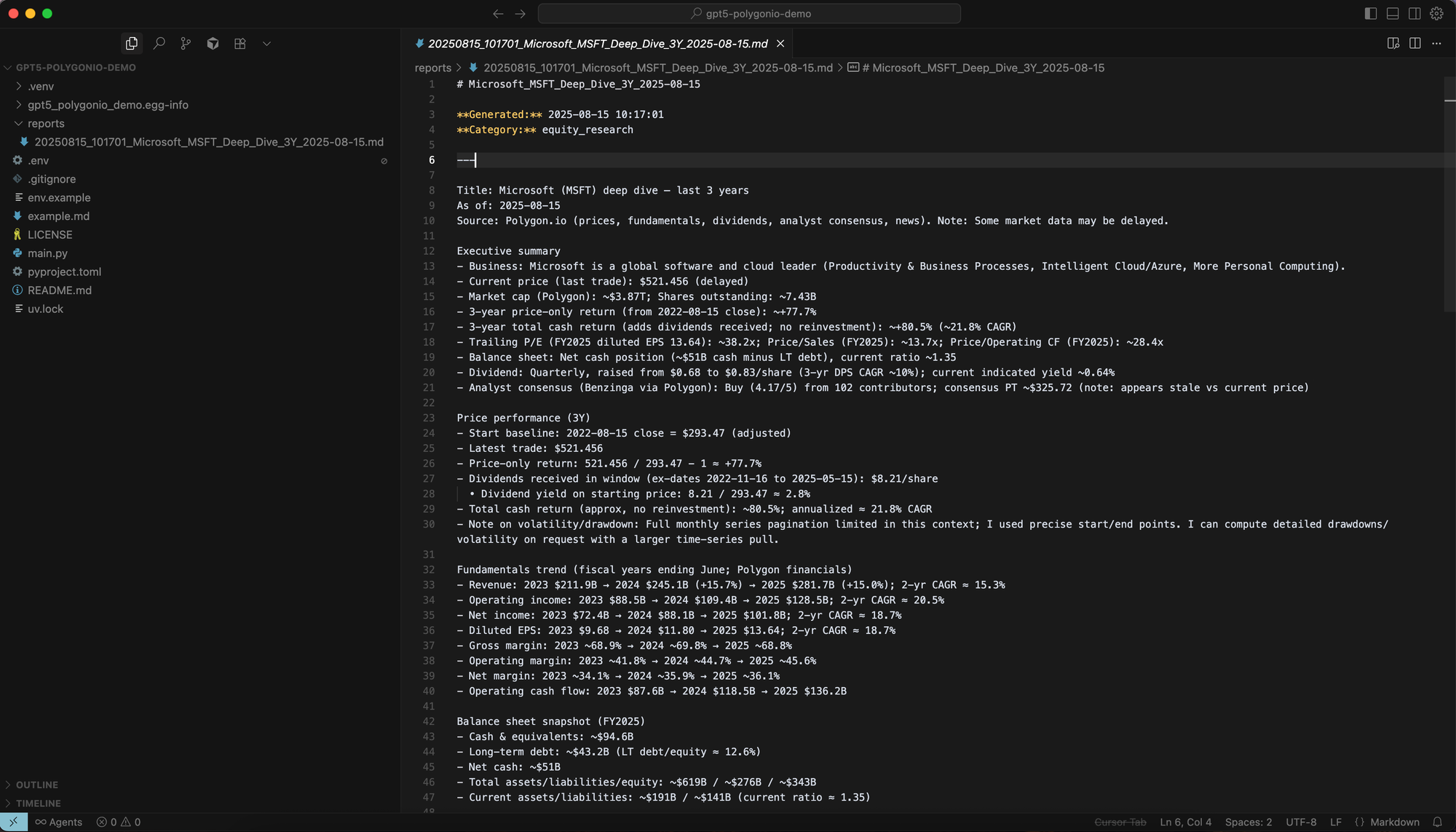This screenshot has height=832, width=1456.
Task: Change the Markdown language mode in the status bar
Action: tap(1394, 822)
